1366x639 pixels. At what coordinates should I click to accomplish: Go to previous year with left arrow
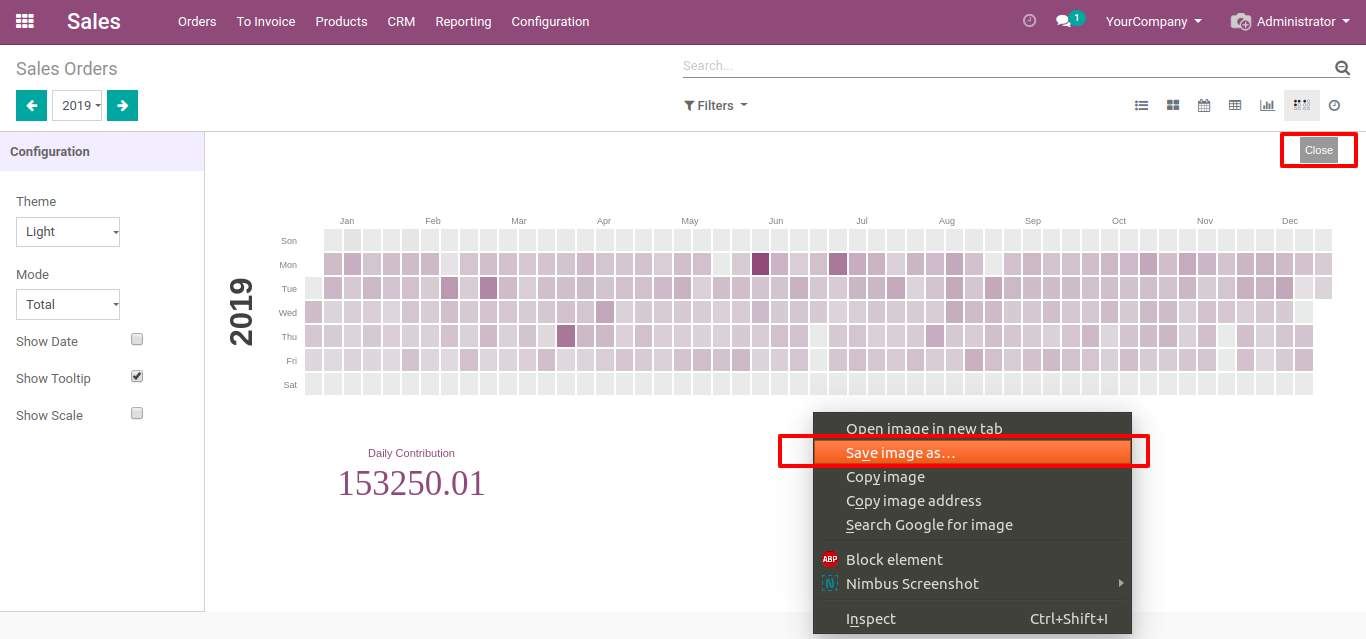click(x=31, y=105)
